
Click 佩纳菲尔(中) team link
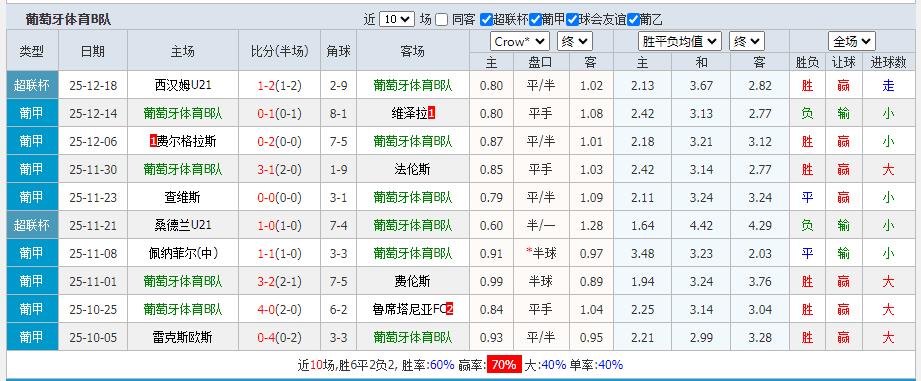183,254
